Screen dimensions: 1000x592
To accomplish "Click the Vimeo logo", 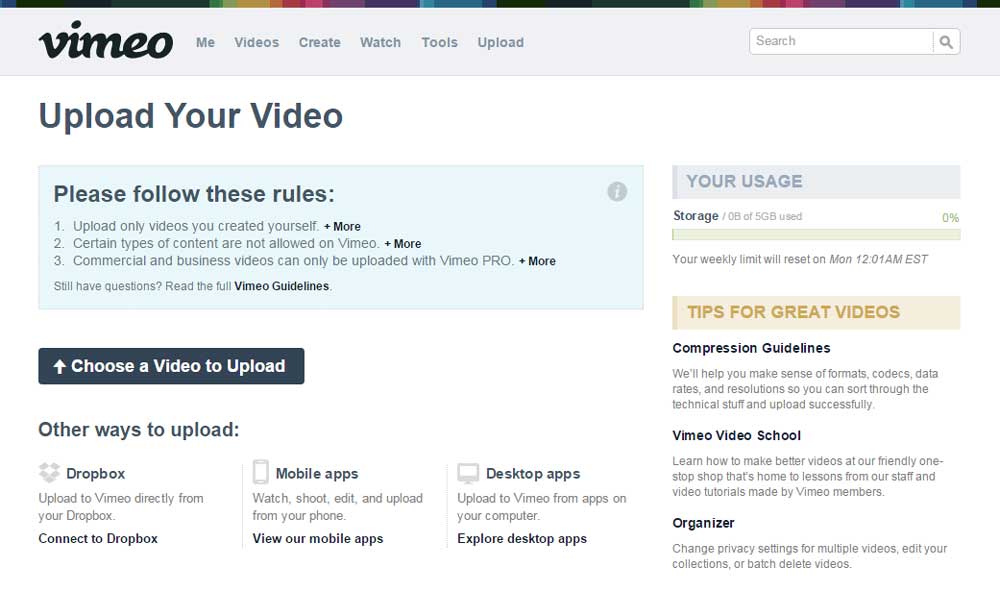I will 105,42.
